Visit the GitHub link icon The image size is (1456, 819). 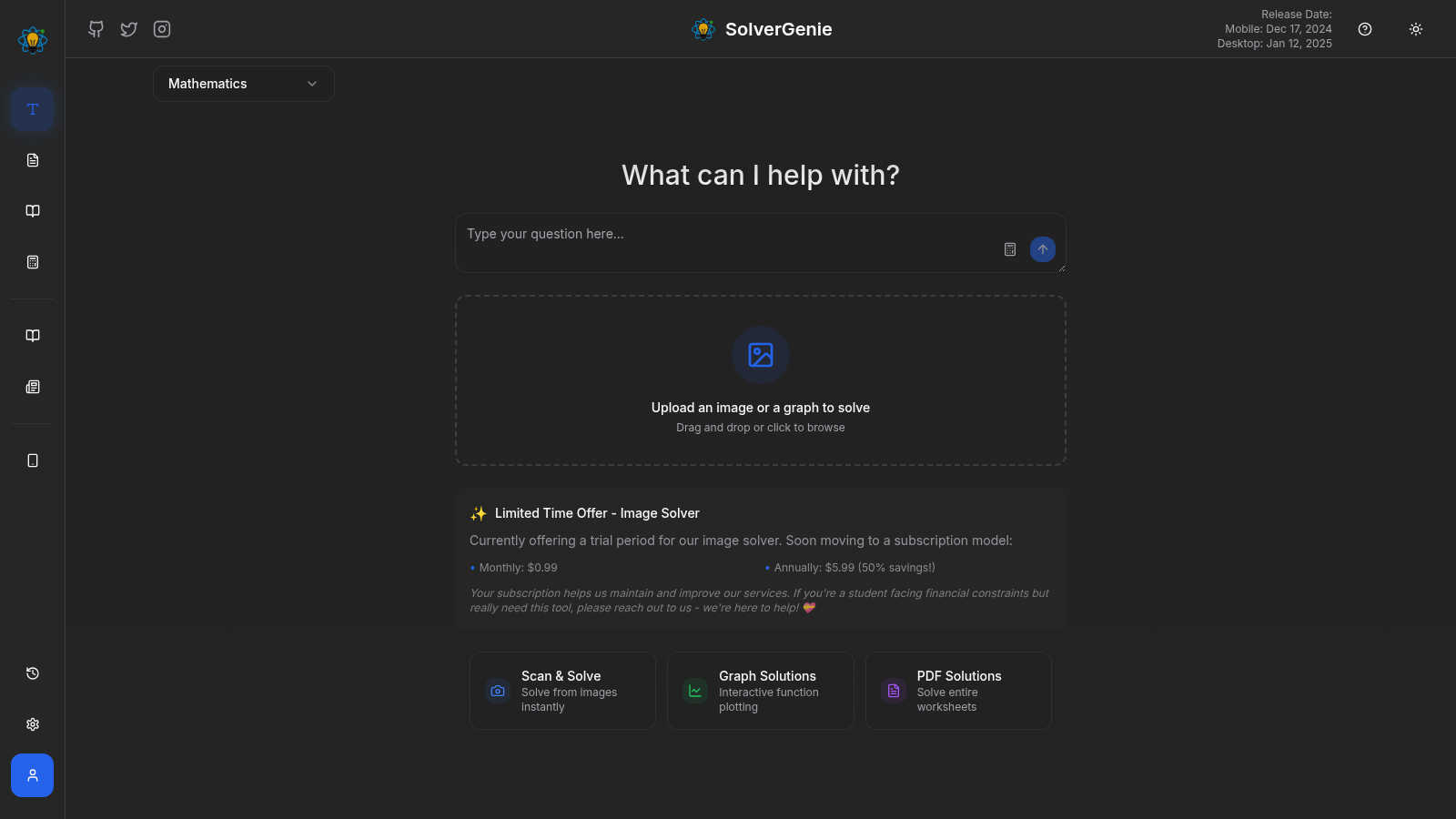[96, 29]
